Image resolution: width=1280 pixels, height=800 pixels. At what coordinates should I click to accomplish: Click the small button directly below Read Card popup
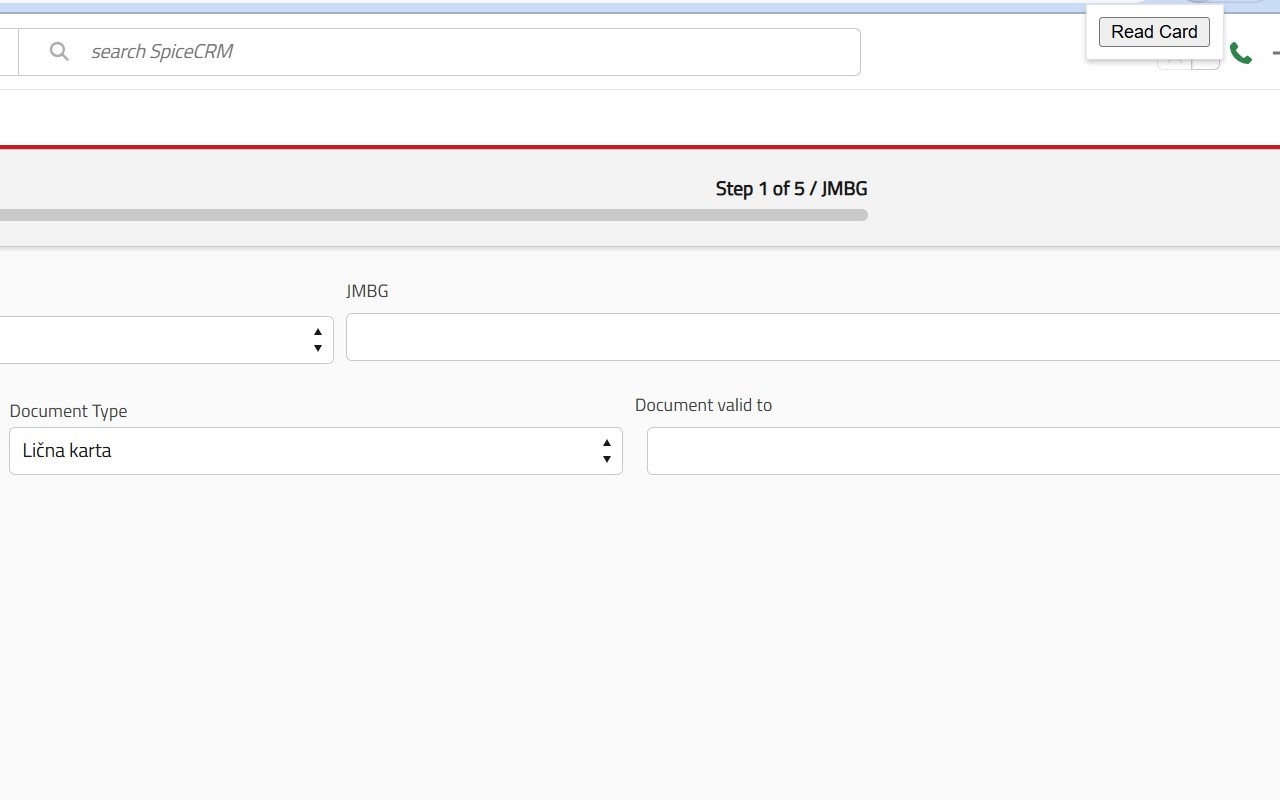(x=1173, y=63)
